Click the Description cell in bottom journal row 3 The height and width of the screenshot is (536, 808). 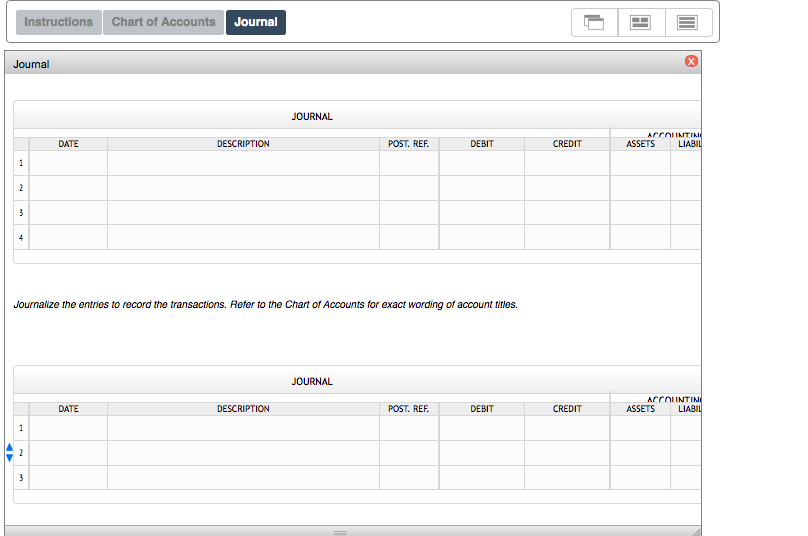(x=243, y=478)
